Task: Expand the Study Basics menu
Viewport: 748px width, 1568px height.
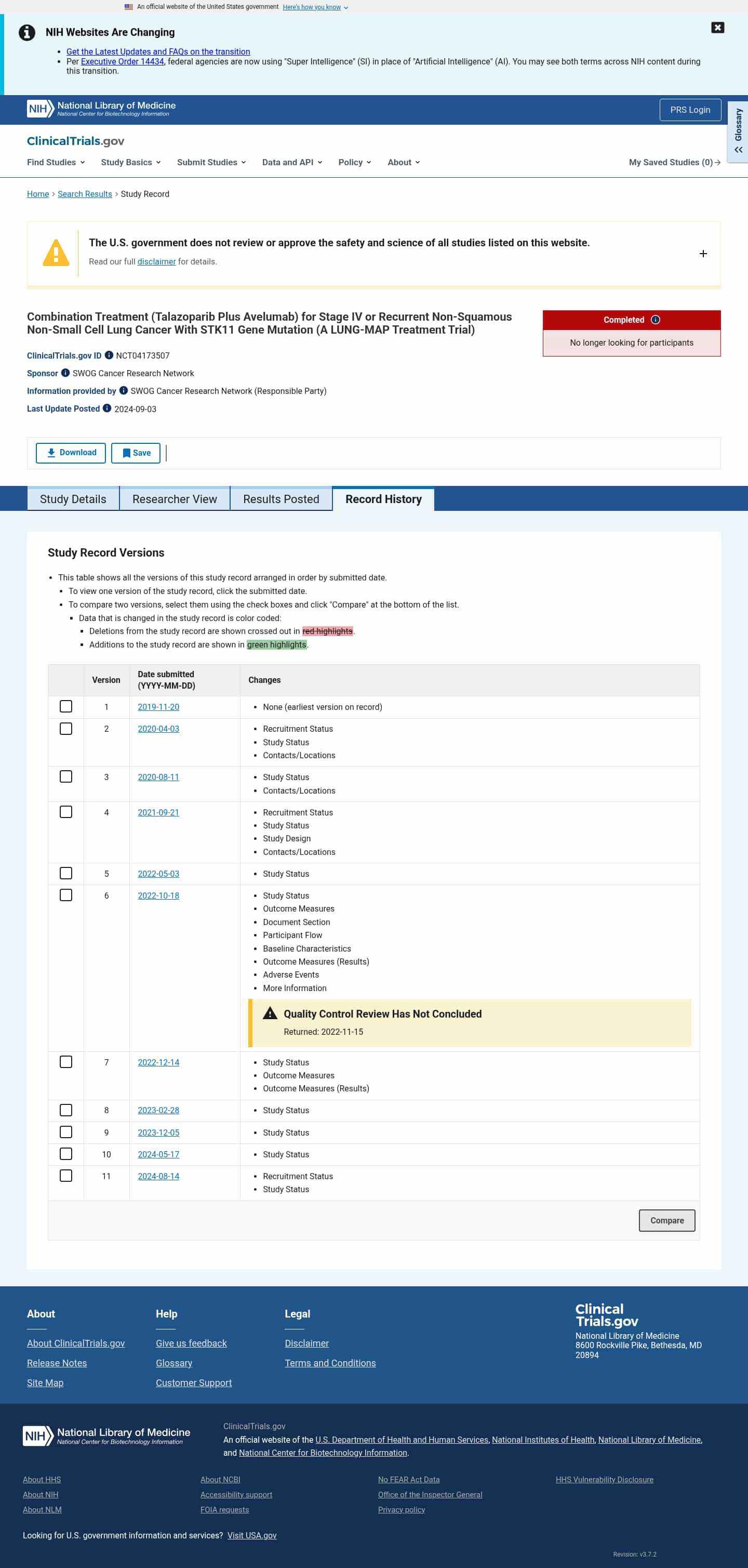Action: tap(131, 163)
